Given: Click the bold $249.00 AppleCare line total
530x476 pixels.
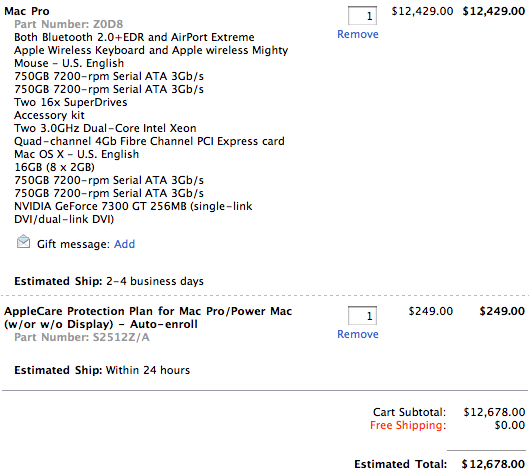Looking at the screenshot, I should click(502, 311).
